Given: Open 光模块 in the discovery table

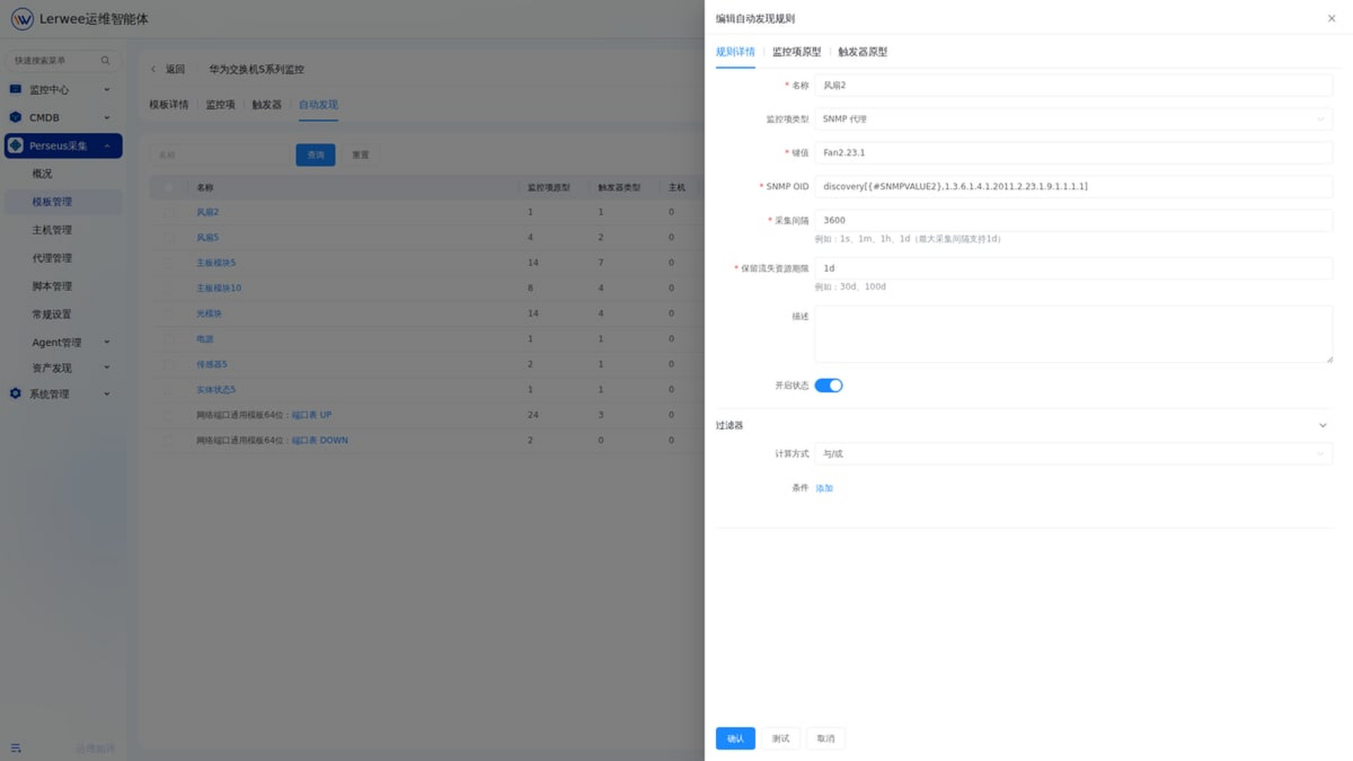Looking at the screenshot, I should point(209,314).
